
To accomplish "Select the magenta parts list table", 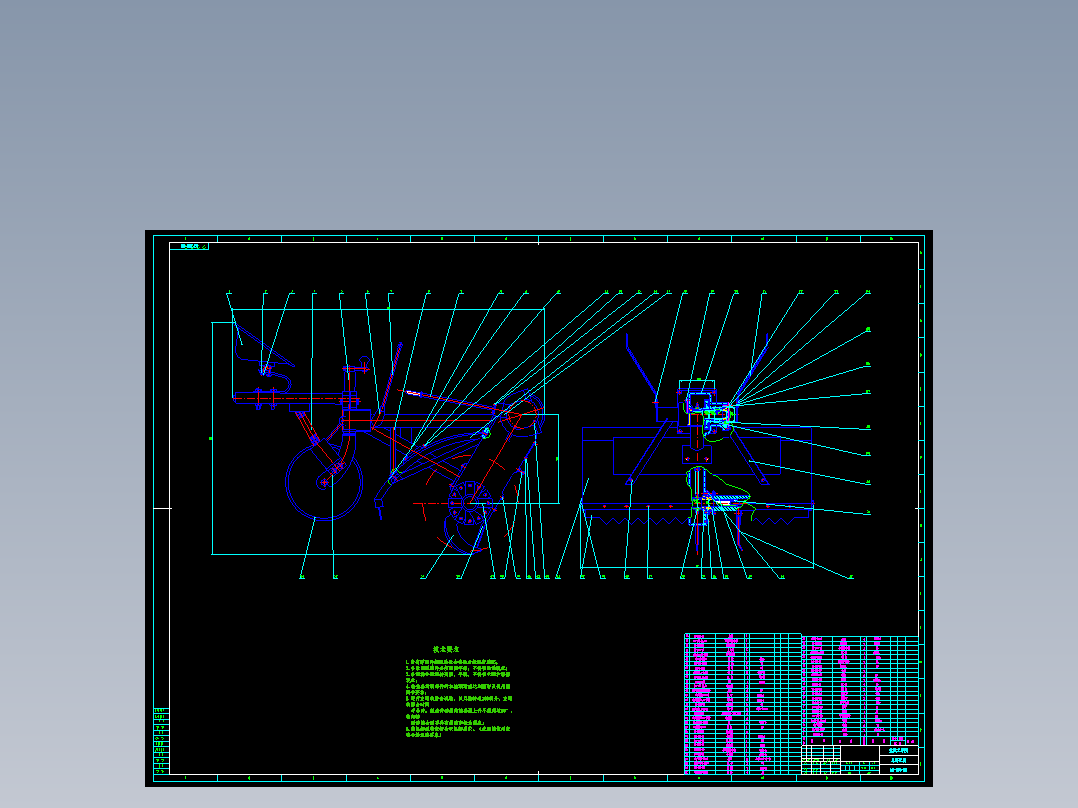I will click(802, 703).
